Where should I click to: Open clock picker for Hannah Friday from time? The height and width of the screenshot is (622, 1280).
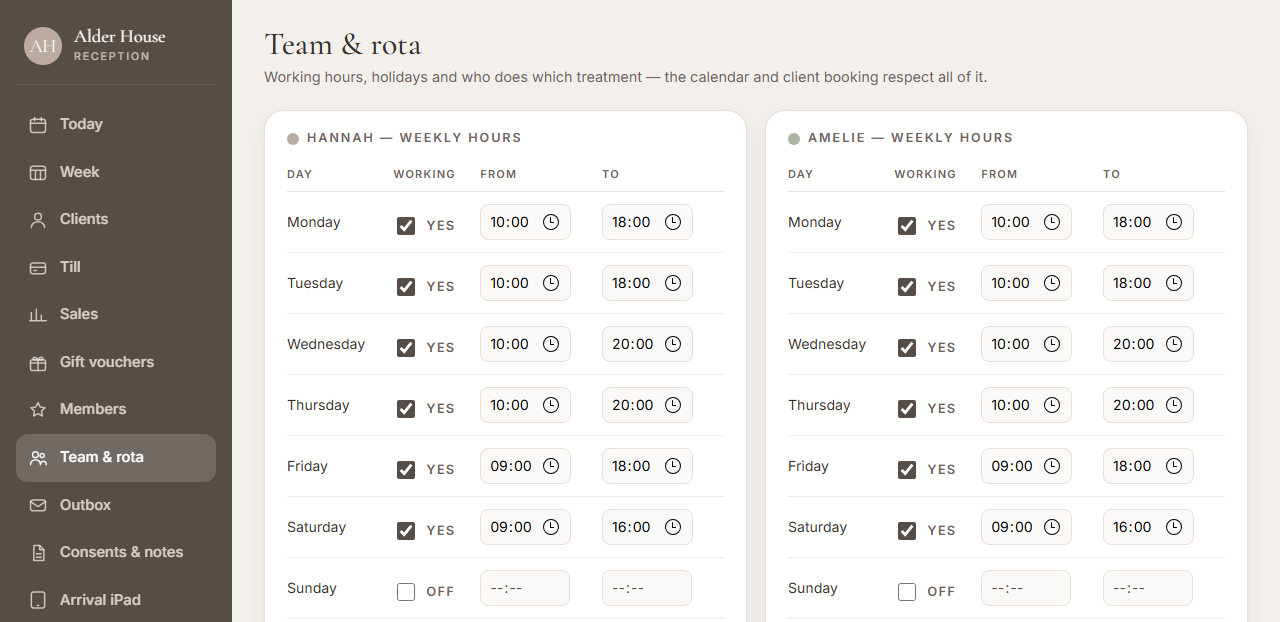pyautogui.click(x=551, y=466)
